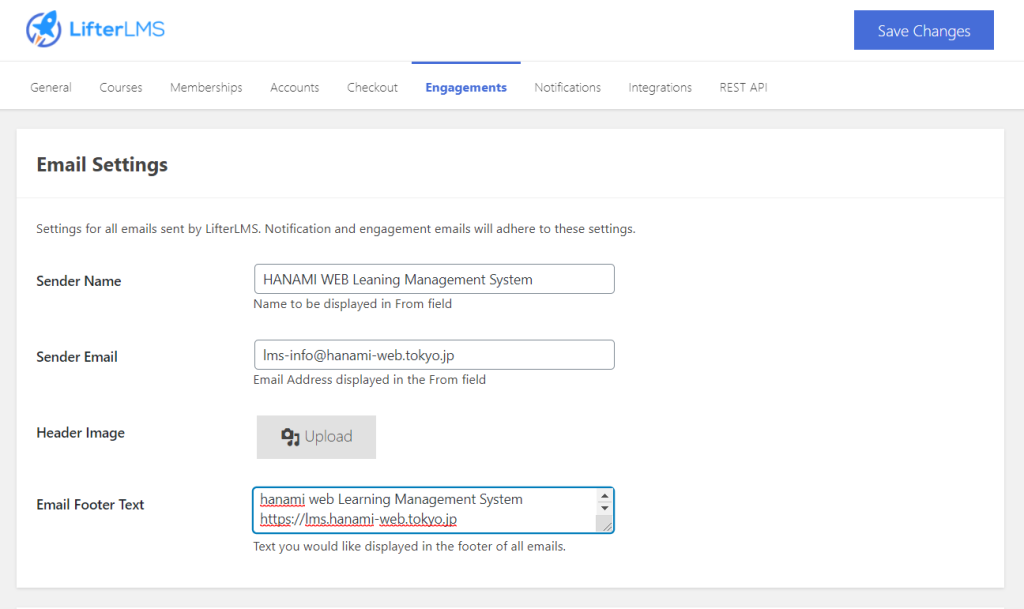Click the Sender Email label
Viewport: 1024px width, 609px height.
(77, 357)
